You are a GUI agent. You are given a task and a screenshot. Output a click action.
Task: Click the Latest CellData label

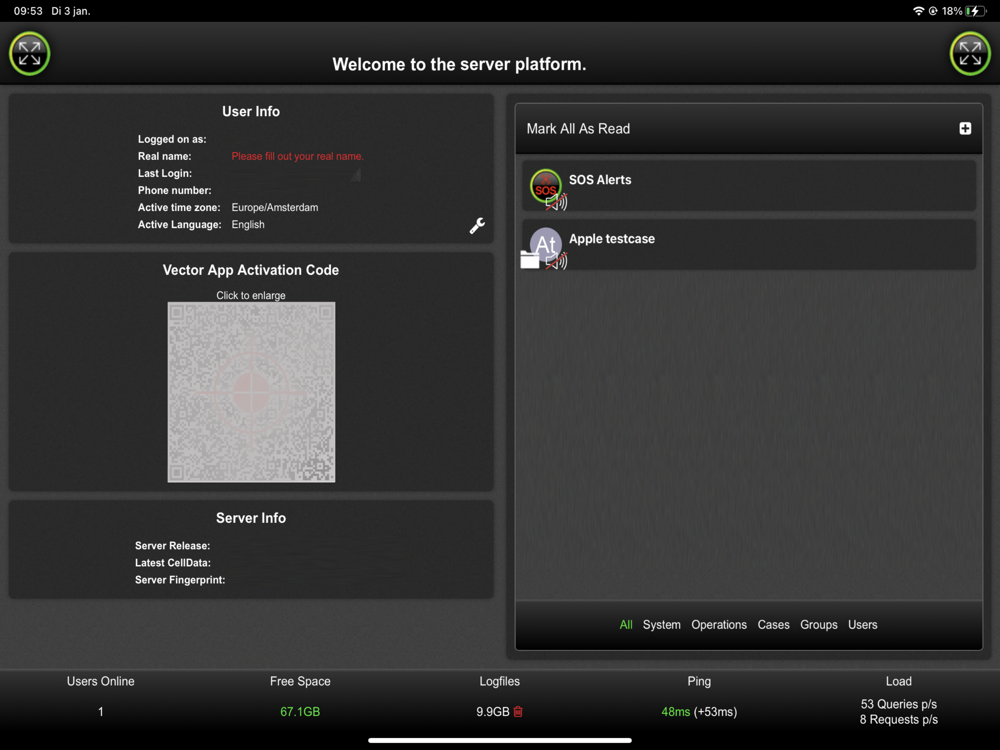(x=173, y=562)
